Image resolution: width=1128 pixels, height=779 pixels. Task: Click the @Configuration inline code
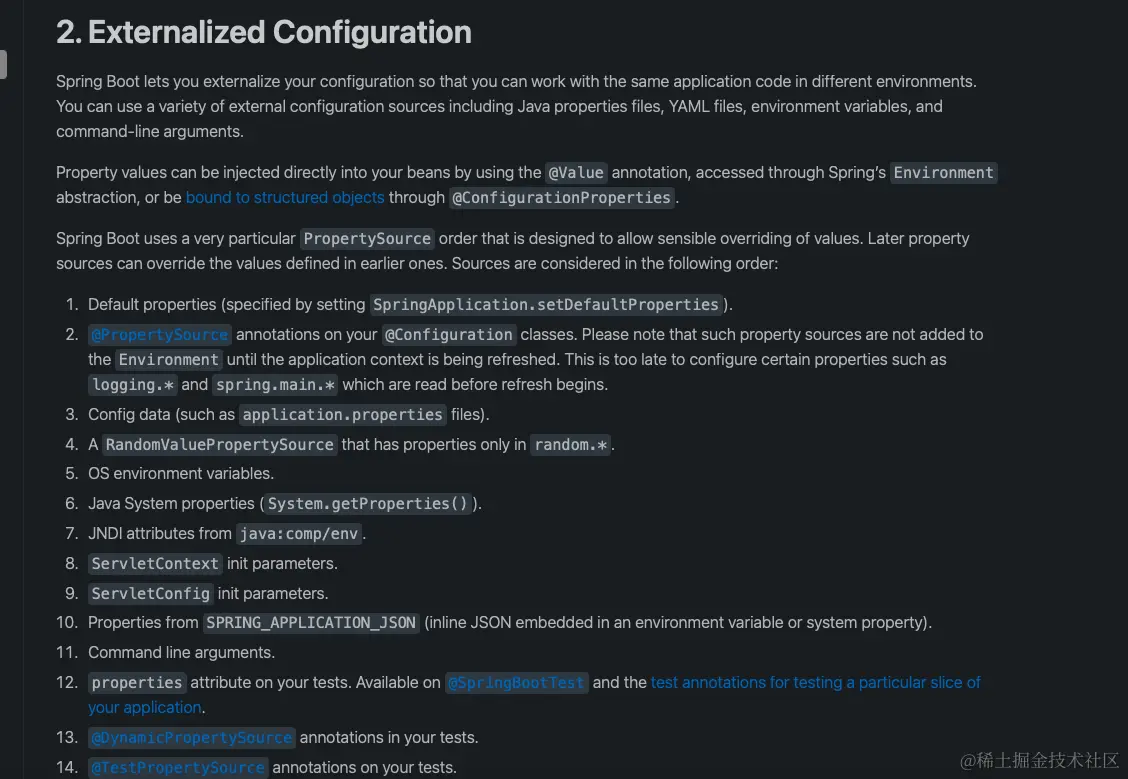(449, 335)
